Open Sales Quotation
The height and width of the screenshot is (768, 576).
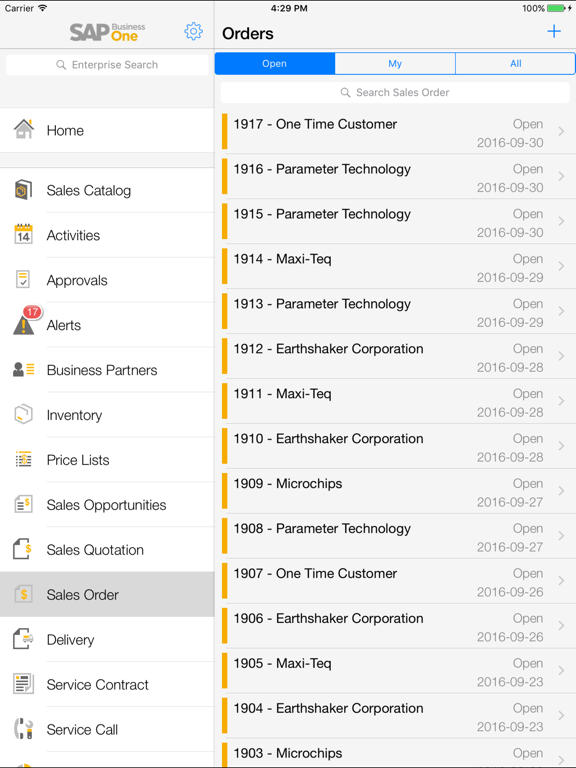[107, 550]
